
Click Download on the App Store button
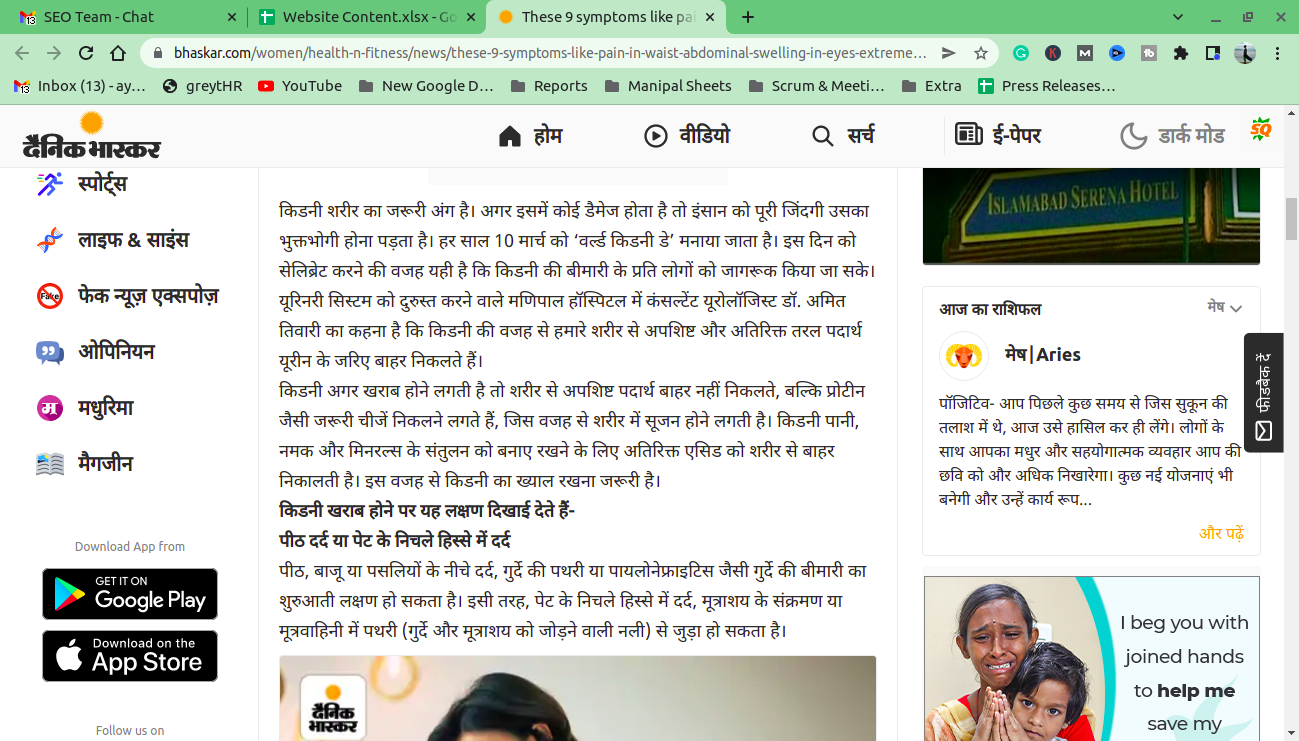pos(130,656)
